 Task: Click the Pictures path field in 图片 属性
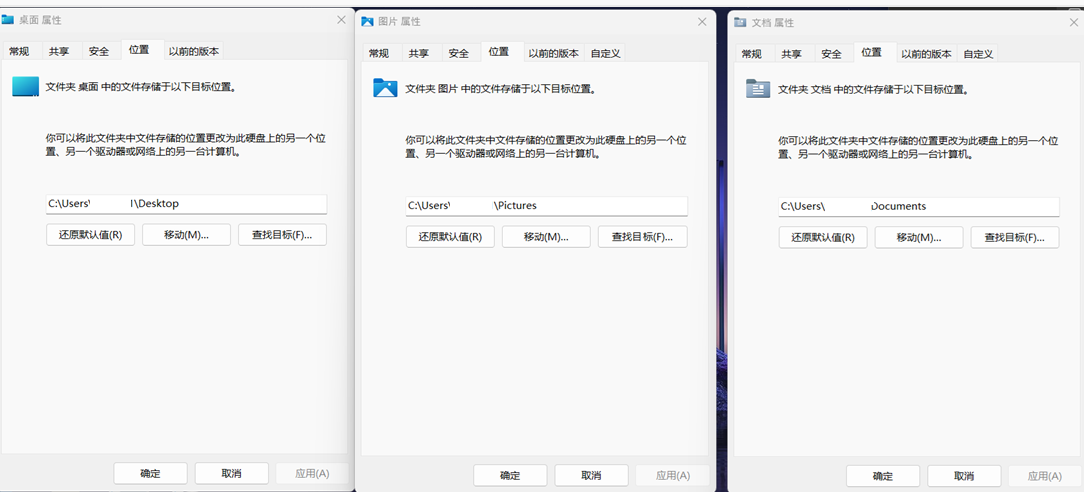coord(546,206)
